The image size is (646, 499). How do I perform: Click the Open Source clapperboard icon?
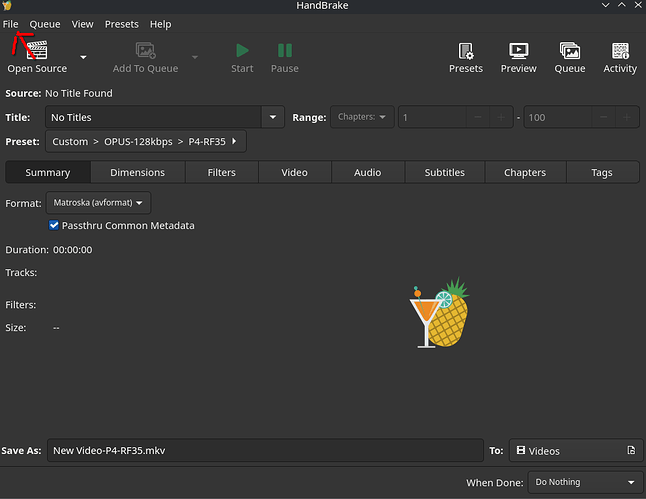tap(37, 50)
